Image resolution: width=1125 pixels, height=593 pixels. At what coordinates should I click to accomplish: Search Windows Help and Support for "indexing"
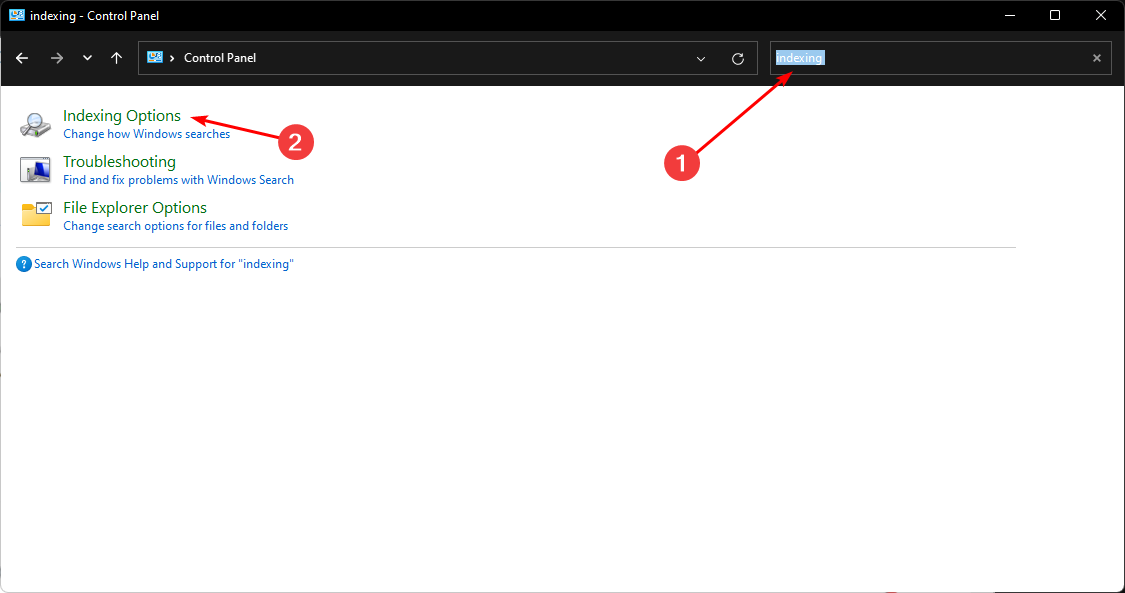[x=164, y=264]
